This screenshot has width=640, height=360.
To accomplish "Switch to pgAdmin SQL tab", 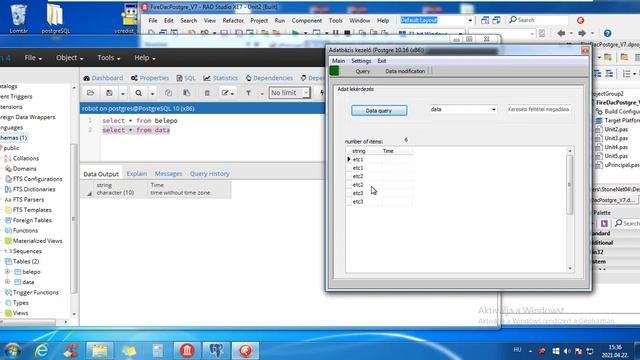I will coord(186,78).
